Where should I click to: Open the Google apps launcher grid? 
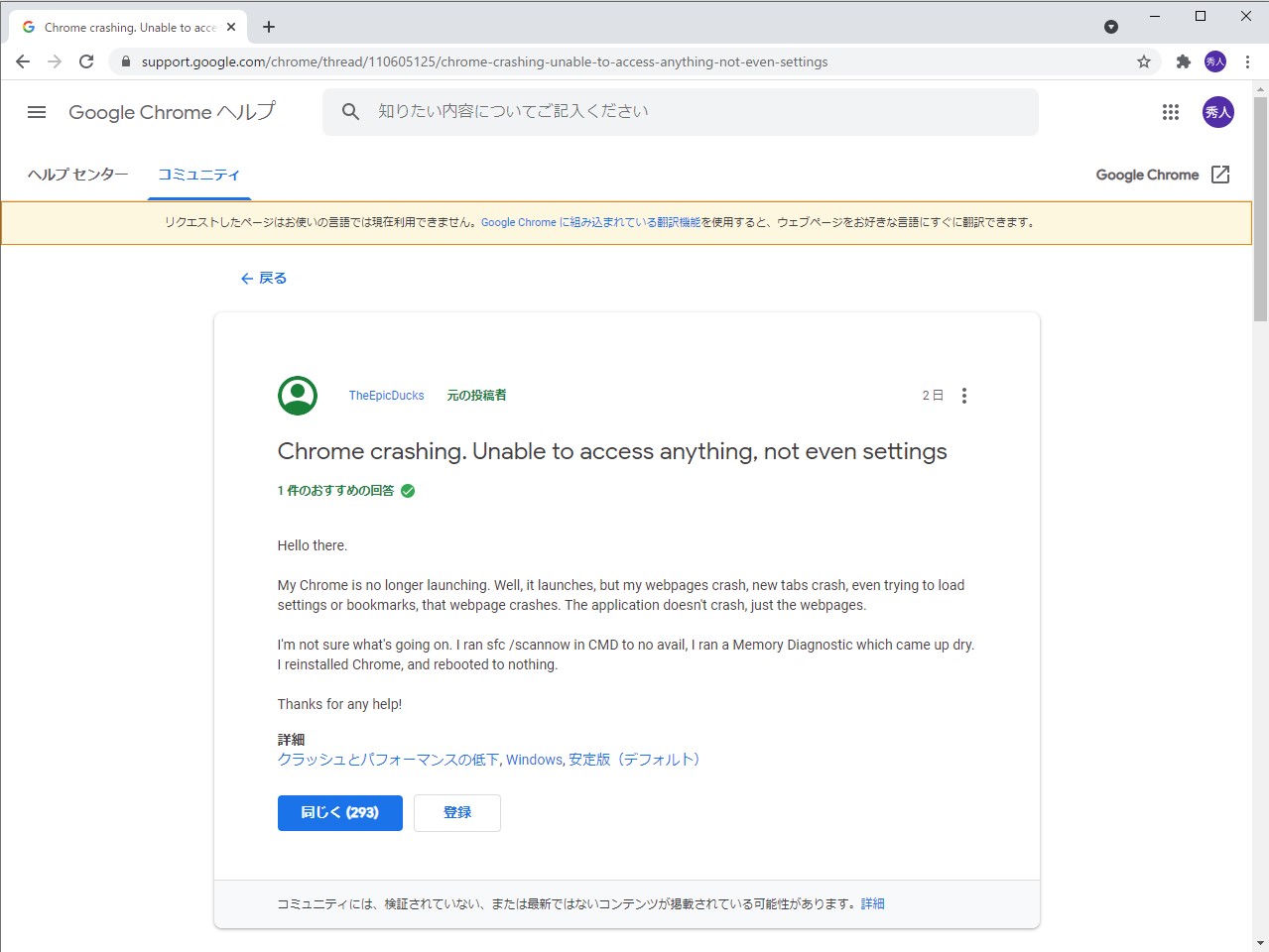point(1171,112)
